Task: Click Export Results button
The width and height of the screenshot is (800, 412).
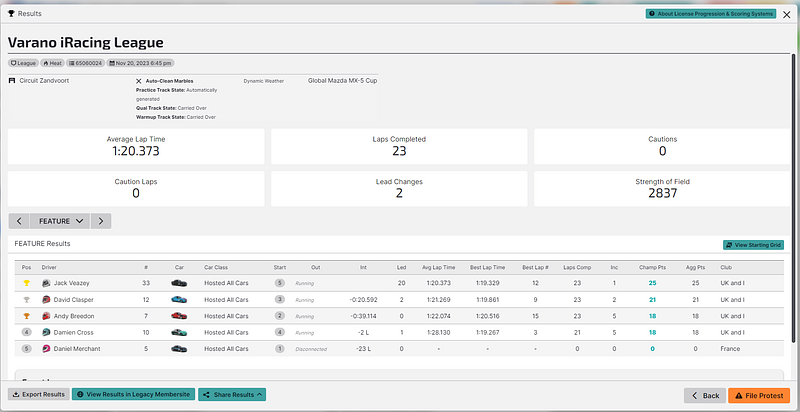Action: coord(39,394)
